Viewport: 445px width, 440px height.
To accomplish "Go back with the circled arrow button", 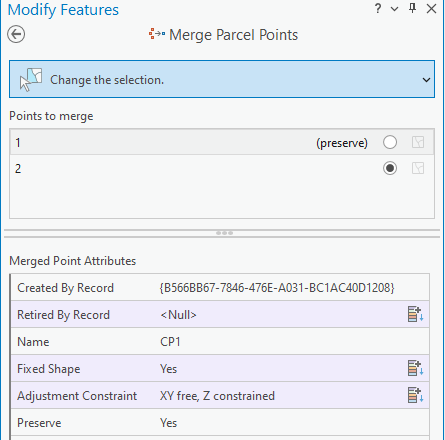I will 16,34.
